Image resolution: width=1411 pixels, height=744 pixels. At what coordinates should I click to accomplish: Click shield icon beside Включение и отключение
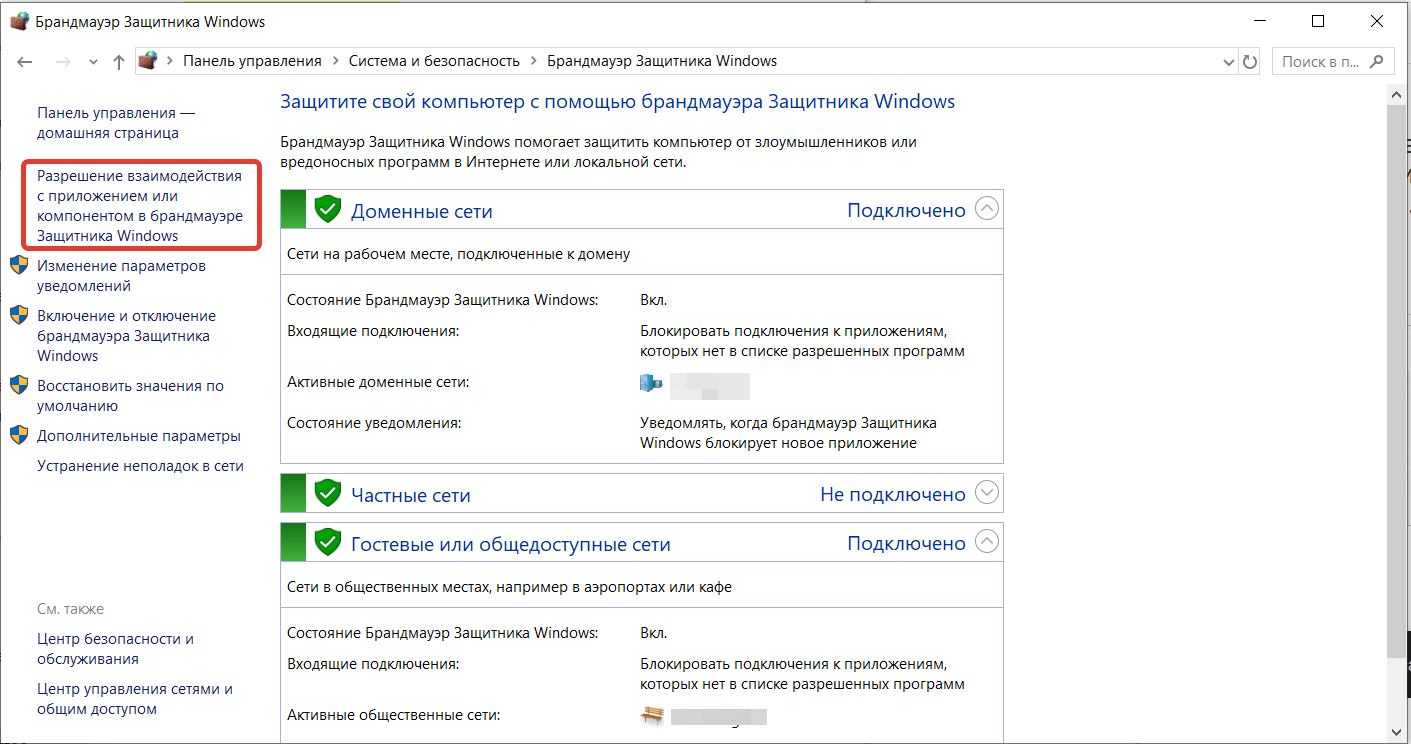click(19, 315)
